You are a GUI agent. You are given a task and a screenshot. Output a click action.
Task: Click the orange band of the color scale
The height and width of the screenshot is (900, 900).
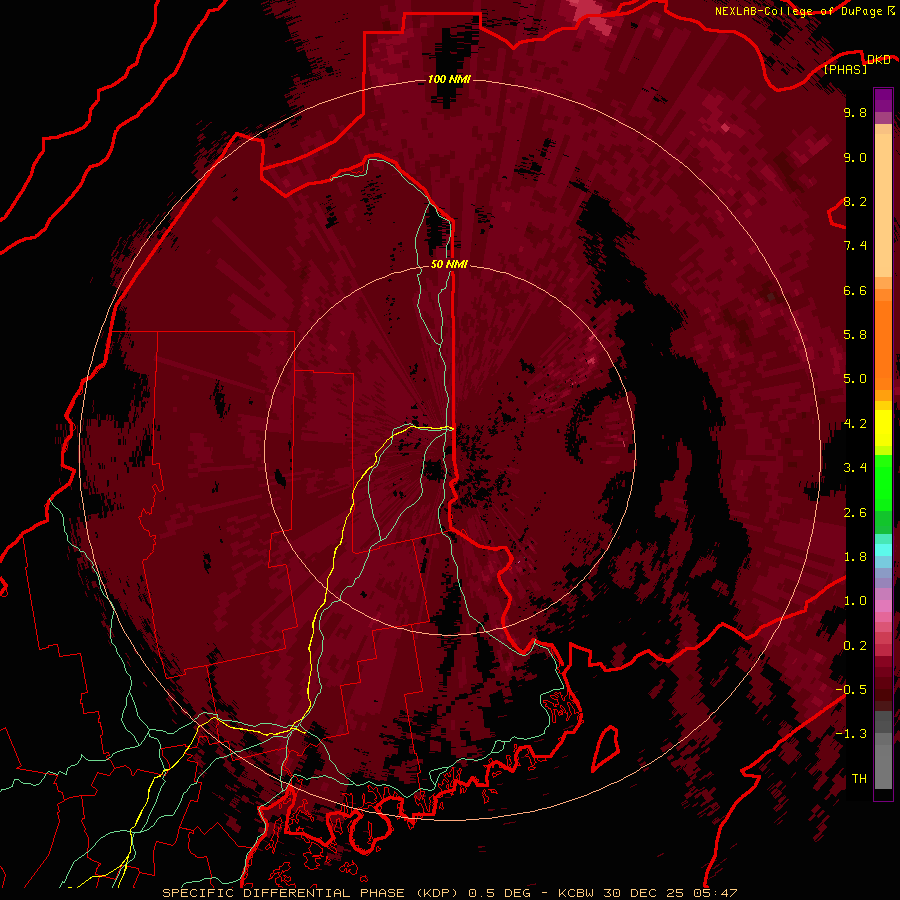pyautogui.click(x=883, y=346)
